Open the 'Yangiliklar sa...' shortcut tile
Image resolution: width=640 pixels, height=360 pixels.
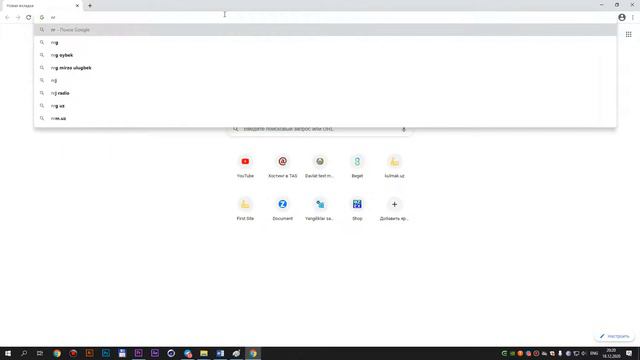click(320, 209)
